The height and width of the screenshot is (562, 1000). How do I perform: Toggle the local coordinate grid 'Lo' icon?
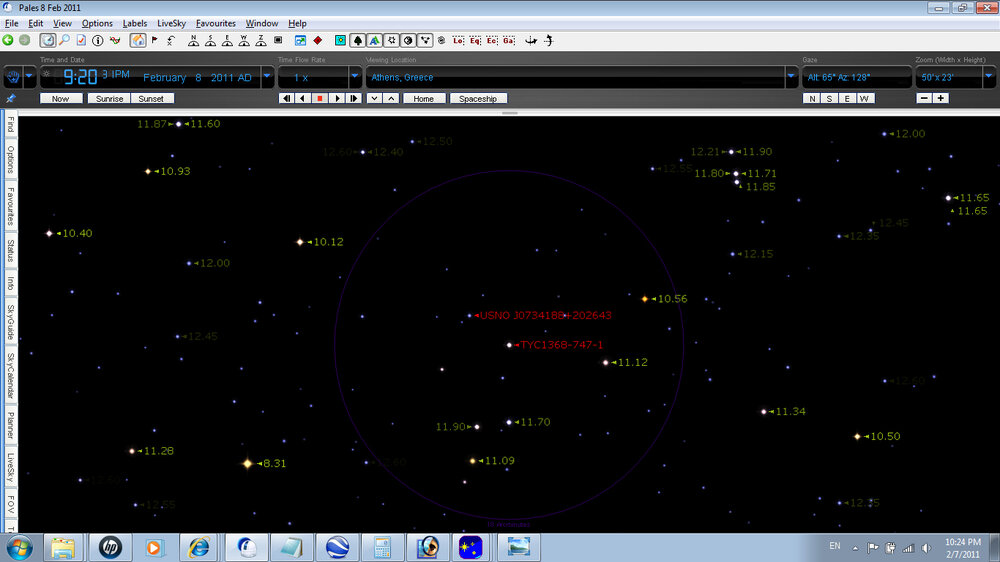[x=458, y=40]
